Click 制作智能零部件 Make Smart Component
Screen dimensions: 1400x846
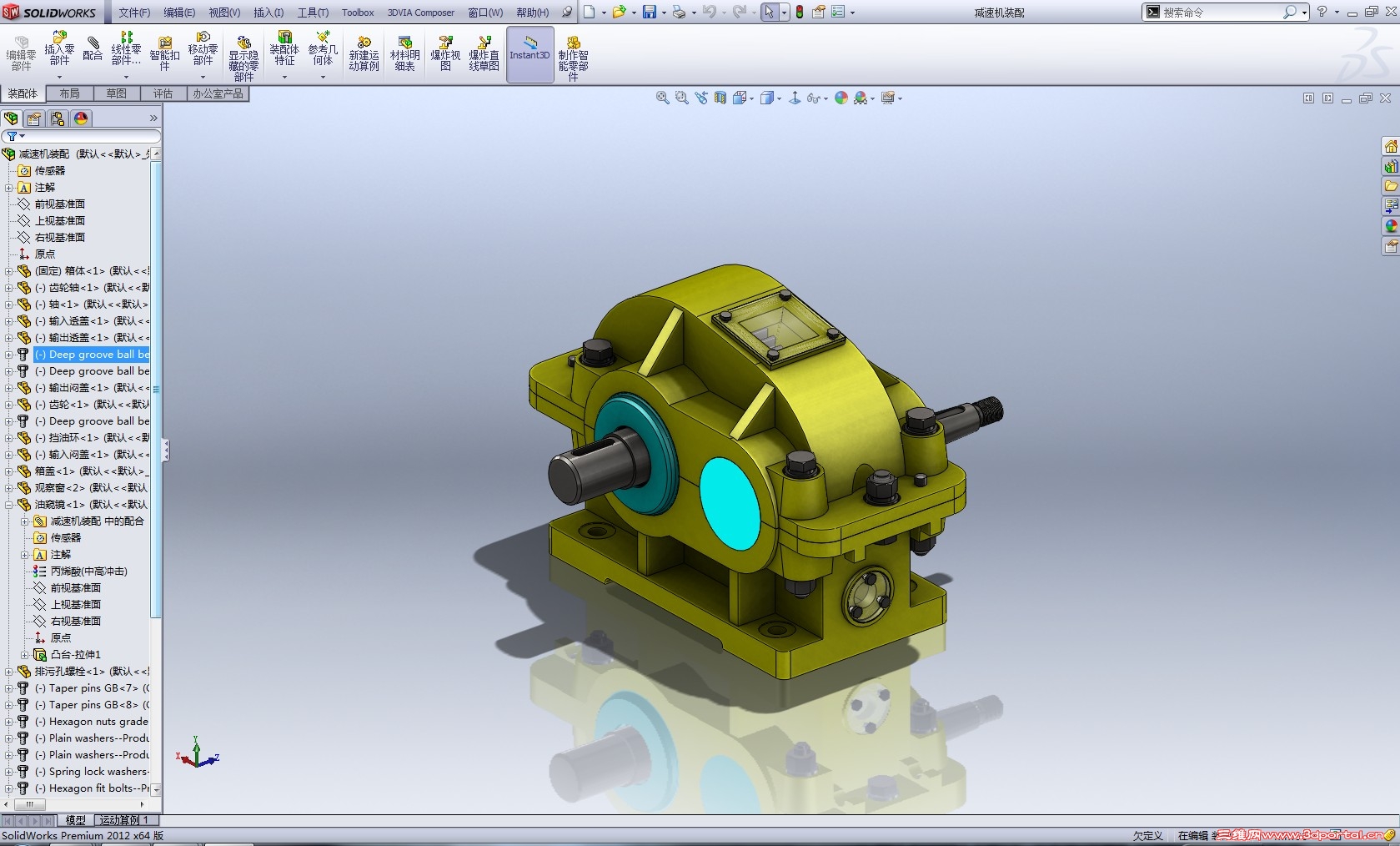click(x=573, y=58)
